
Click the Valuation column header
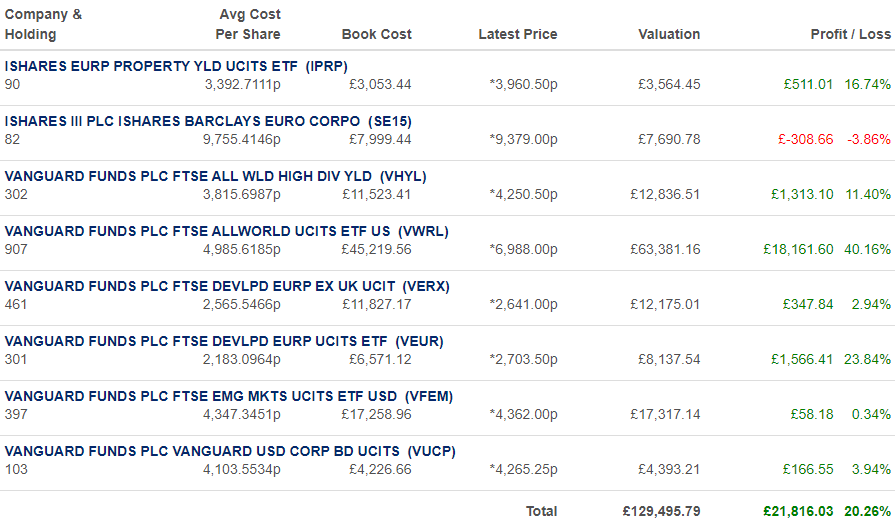669,34
